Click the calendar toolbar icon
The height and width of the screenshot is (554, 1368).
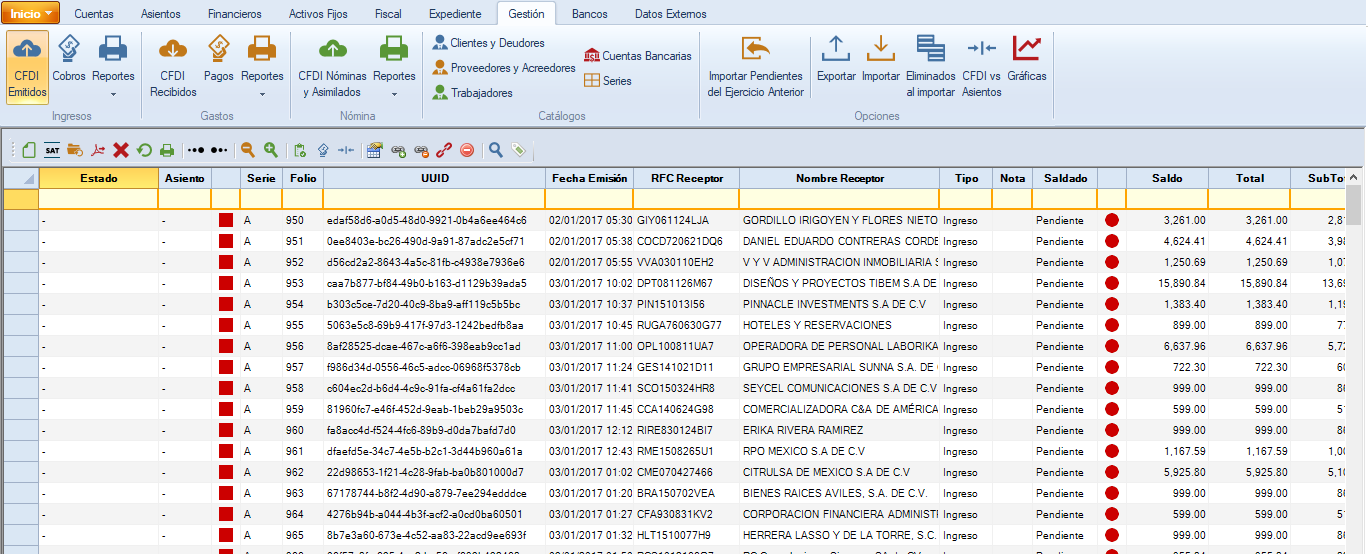click(x=375, y=150)
